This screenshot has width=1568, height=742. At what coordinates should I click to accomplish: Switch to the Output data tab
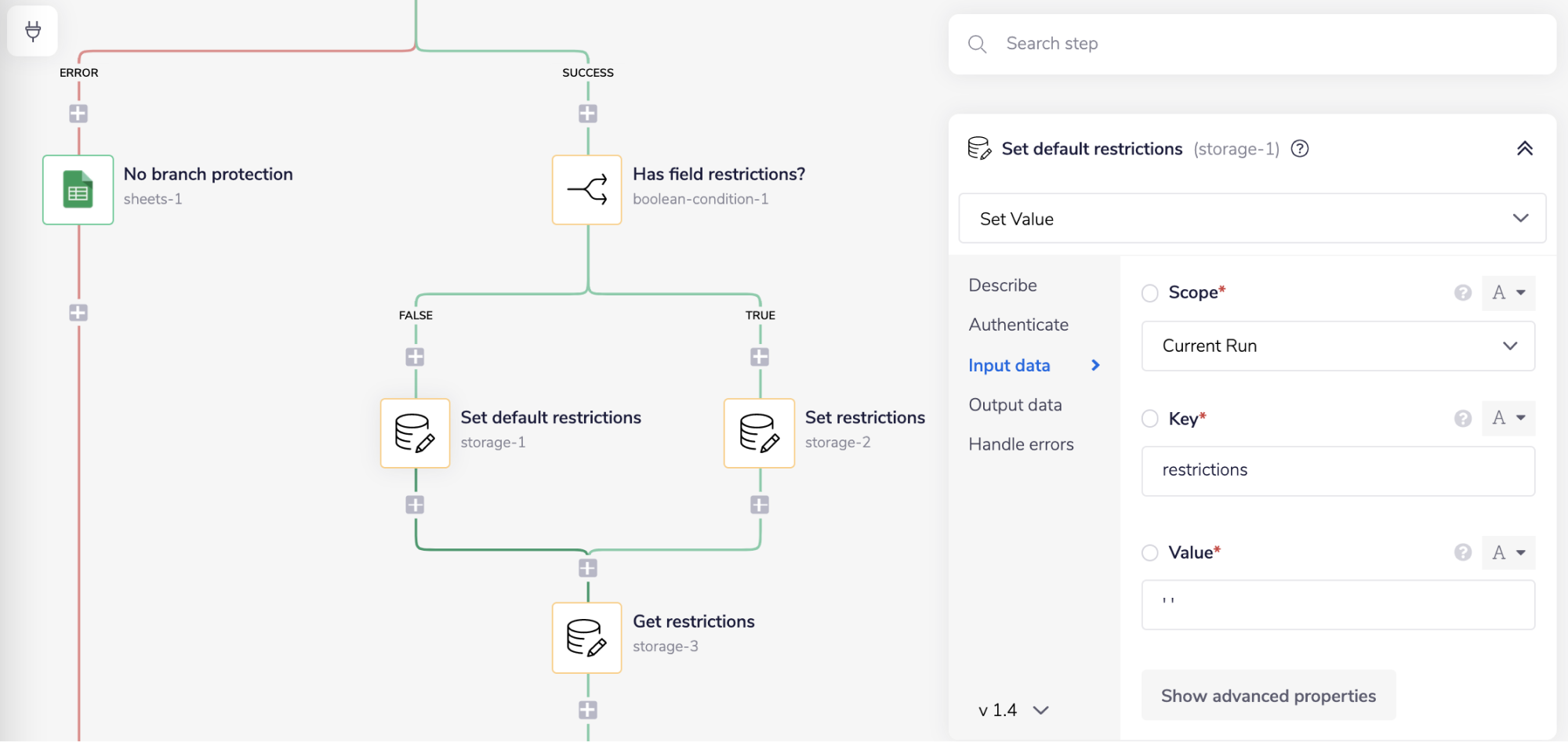coord(1014,404)
